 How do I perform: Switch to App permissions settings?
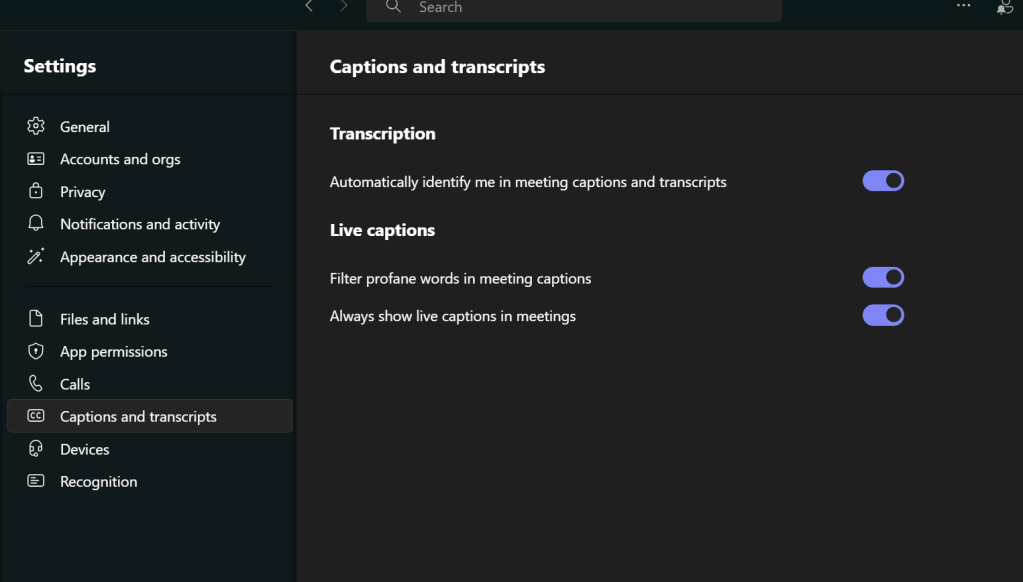[113, 351]
